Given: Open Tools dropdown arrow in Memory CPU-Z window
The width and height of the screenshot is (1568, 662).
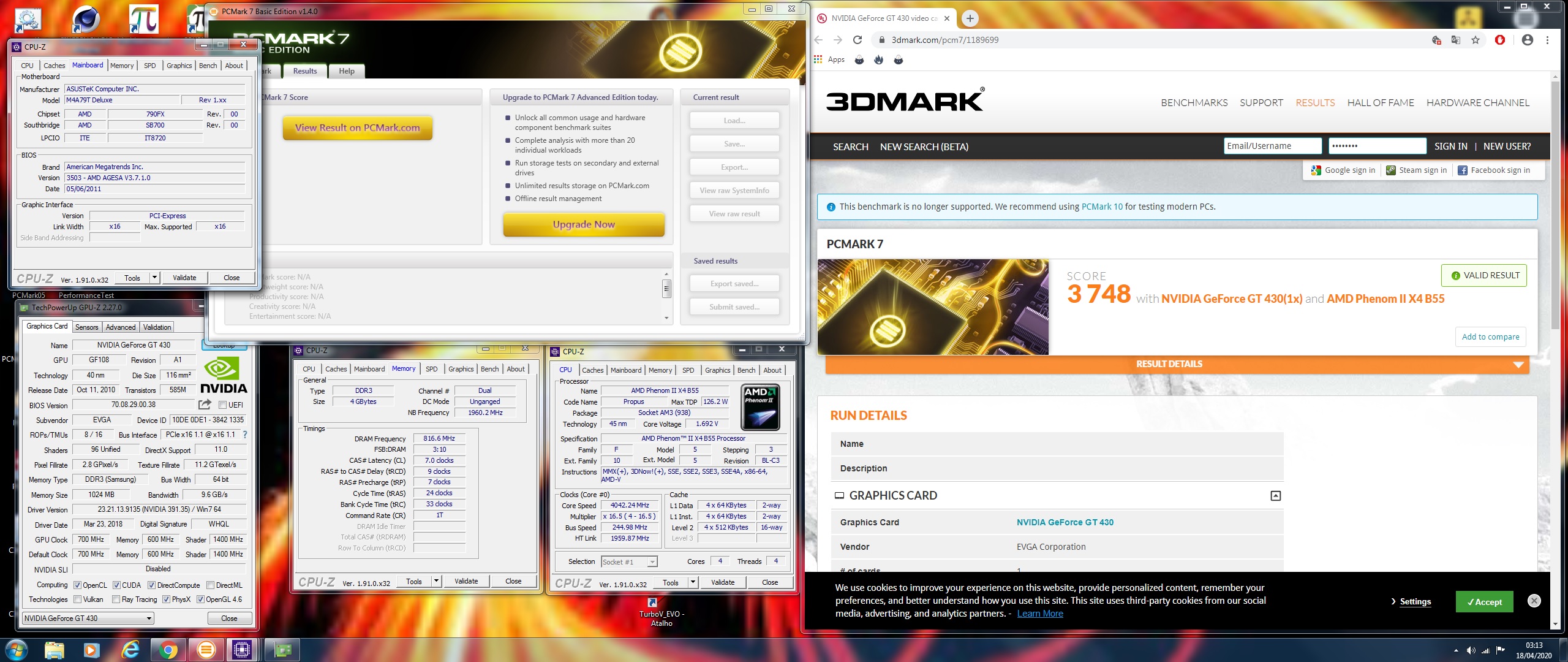Looking at the screenshot, I should tap(436, 581).
